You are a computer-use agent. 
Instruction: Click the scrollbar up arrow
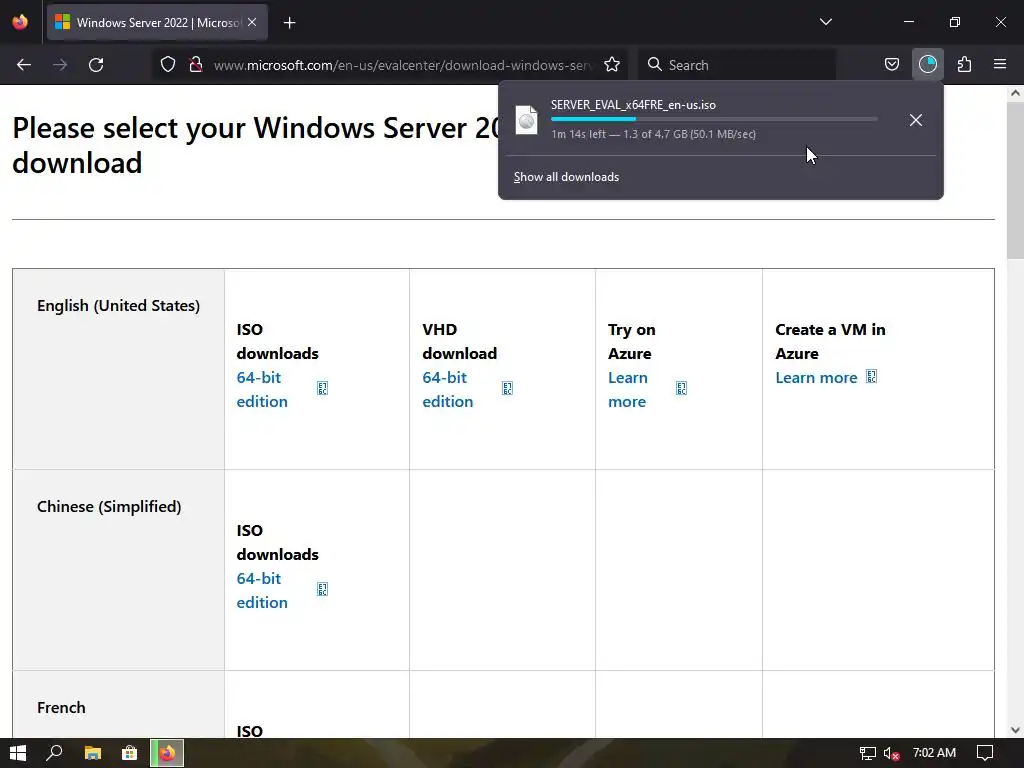coord(1015,93)
